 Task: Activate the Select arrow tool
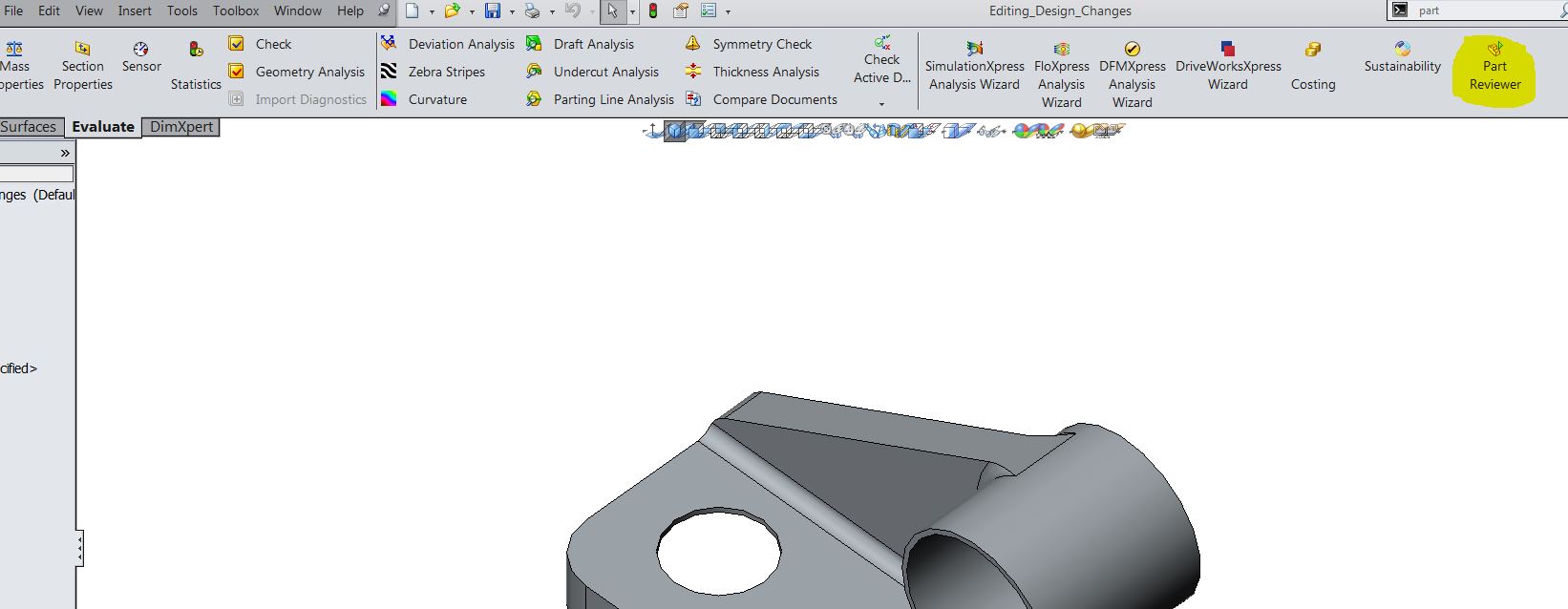[613, 10]
